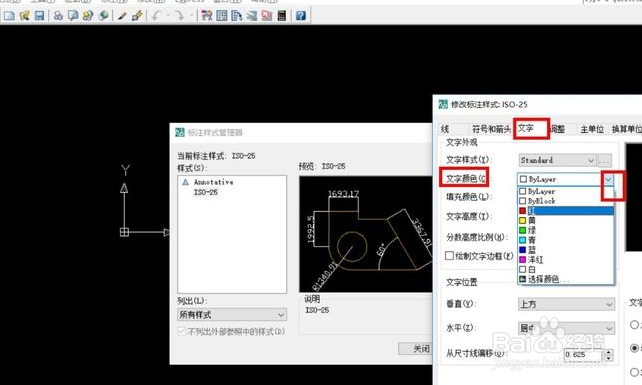Click the 从尺寸线偏移 value field 0.625
Screen dimensions: 642x385
[x=583, y=355]
